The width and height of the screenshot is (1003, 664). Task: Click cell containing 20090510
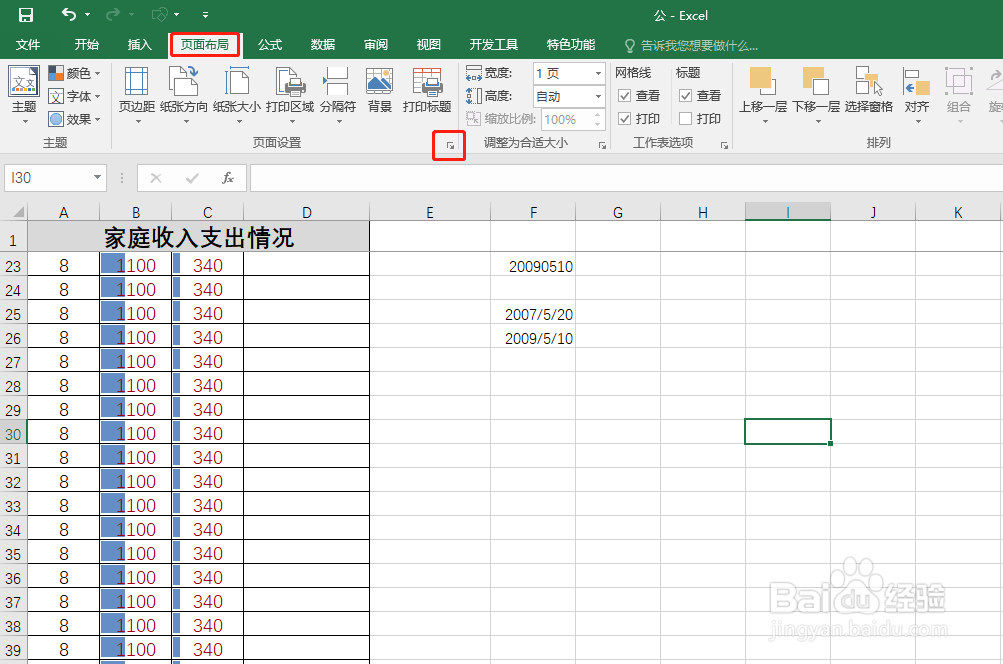pos(533,266)
